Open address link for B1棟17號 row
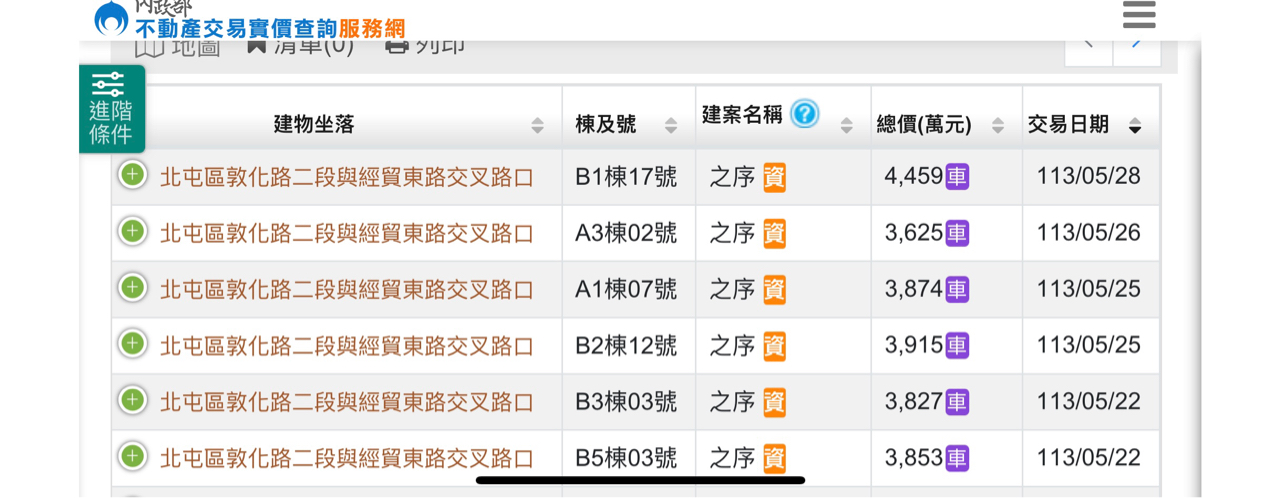This screenshot has width=1280, height=498. [x=347, y=177]
